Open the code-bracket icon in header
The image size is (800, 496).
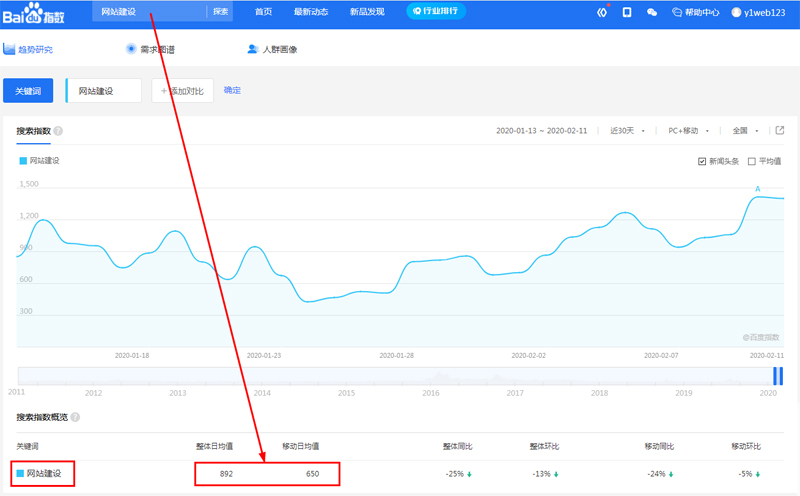tap(602, 12)
